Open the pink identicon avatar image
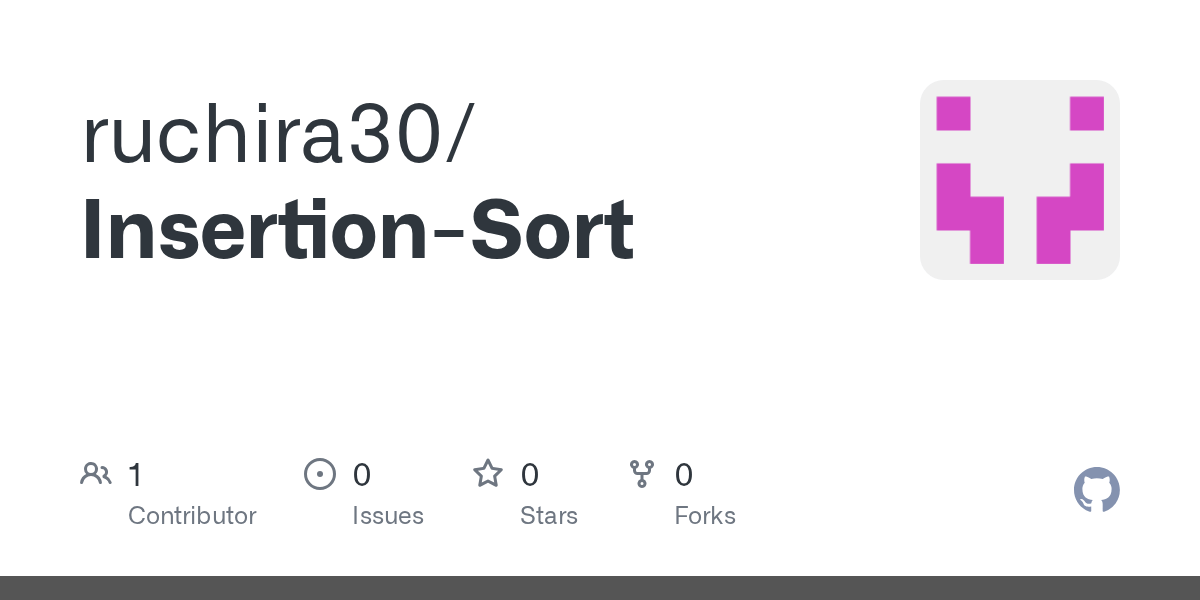Image resolution: width=1200 pixels, height=600 pixels. pos(1019,180)
